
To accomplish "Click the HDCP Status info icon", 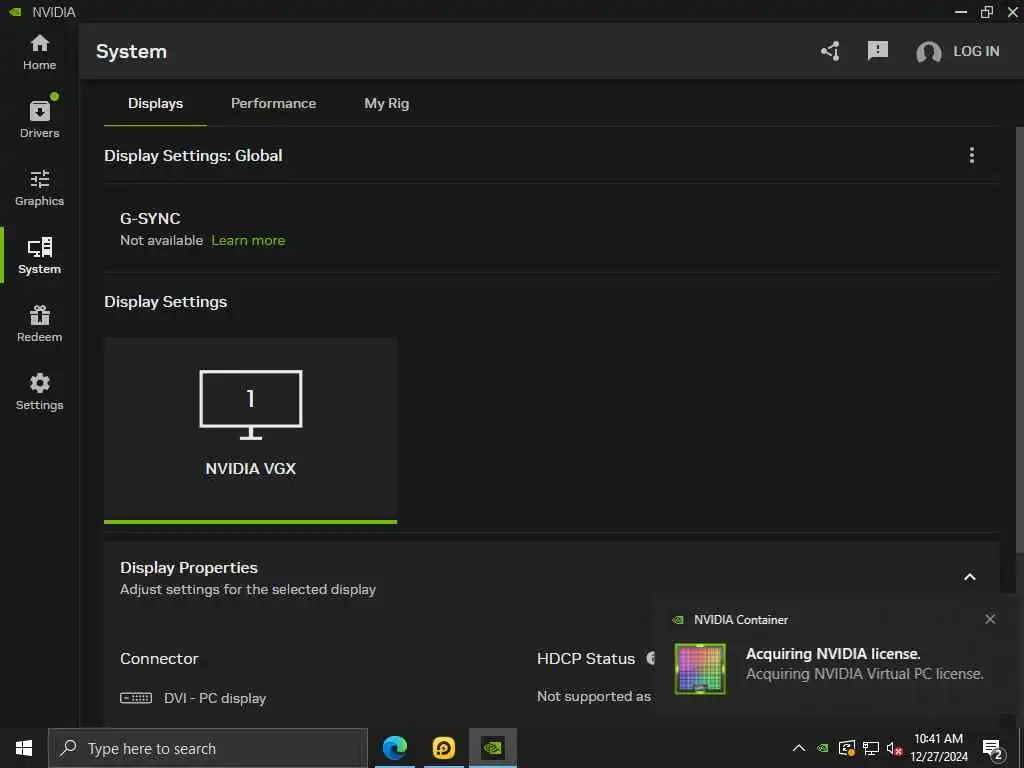I will pos(650,658).
